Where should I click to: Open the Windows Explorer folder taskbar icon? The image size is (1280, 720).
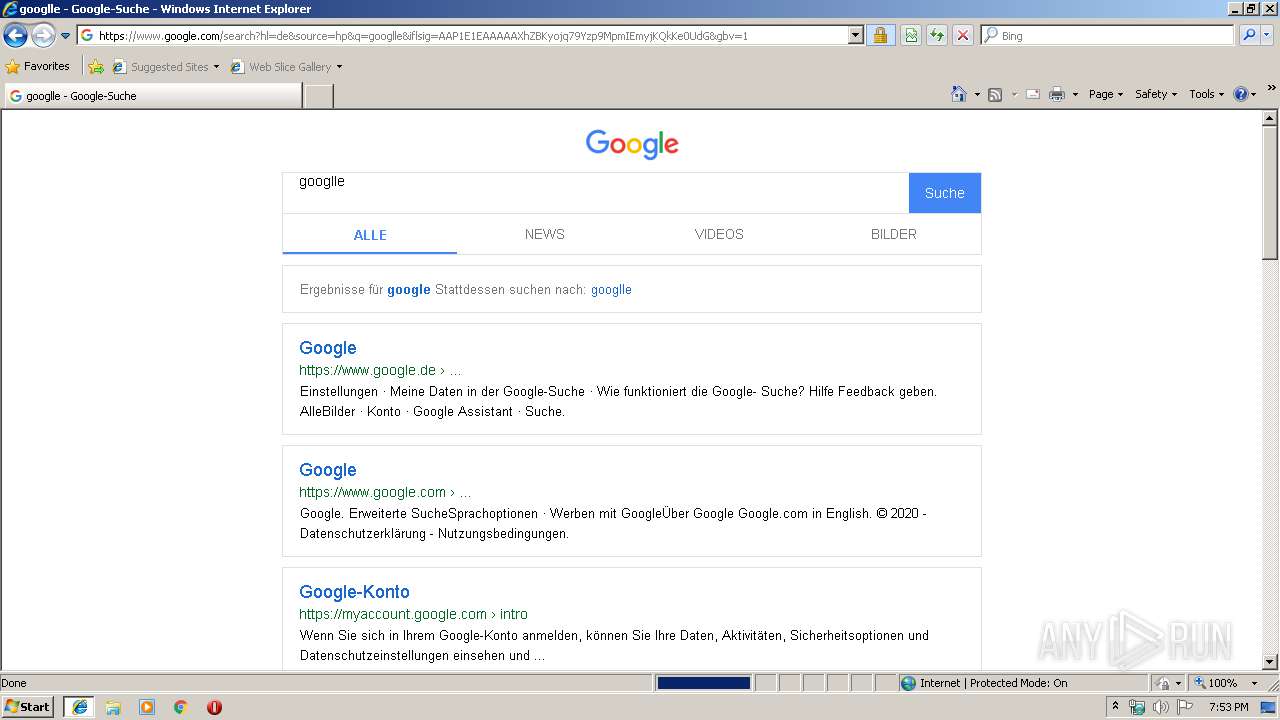(x=113, y=707)
